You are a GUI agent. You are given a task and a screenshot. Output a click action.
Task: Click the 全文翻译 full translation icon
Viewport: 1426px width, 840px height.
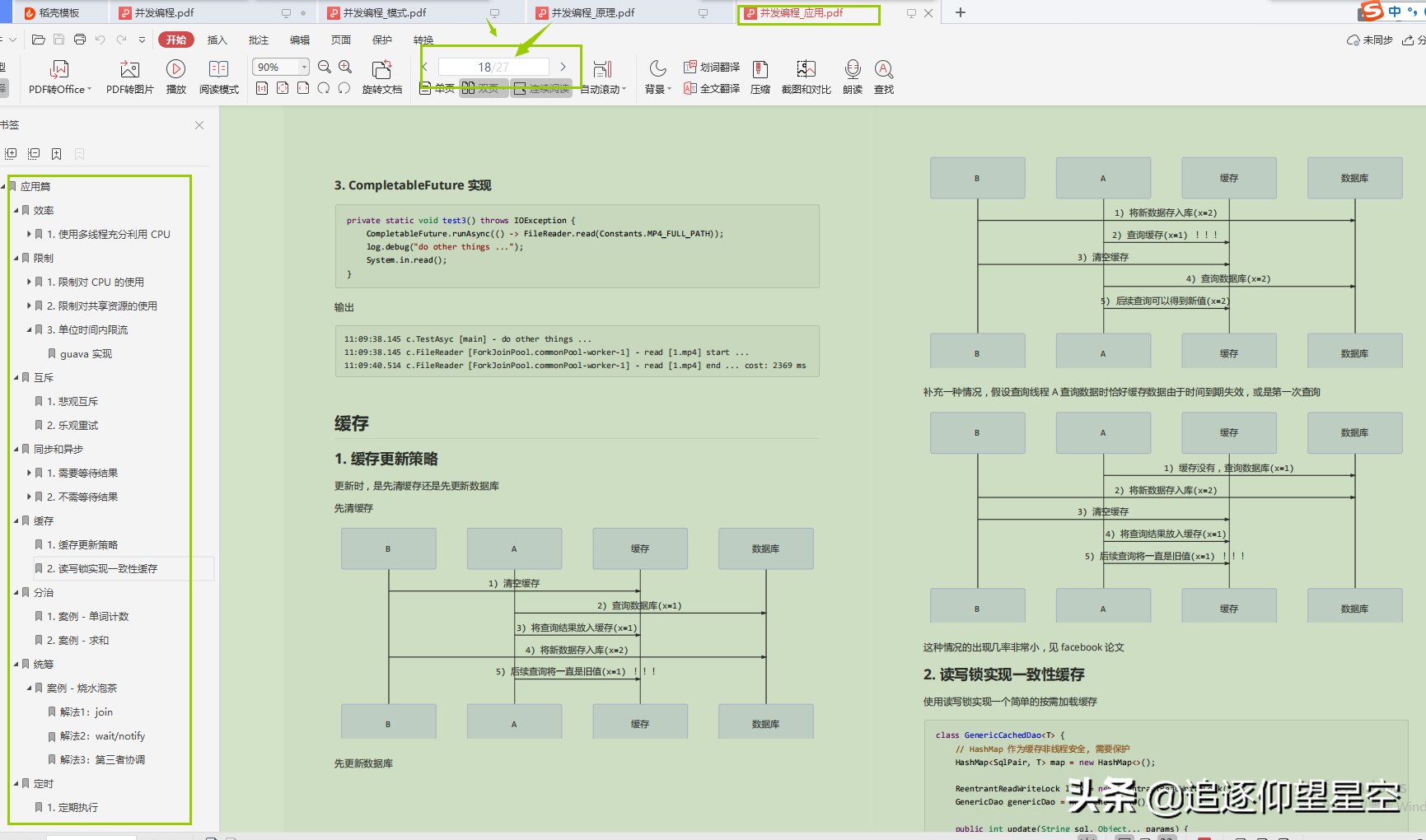pyautogui.click(x=690, y=88)
